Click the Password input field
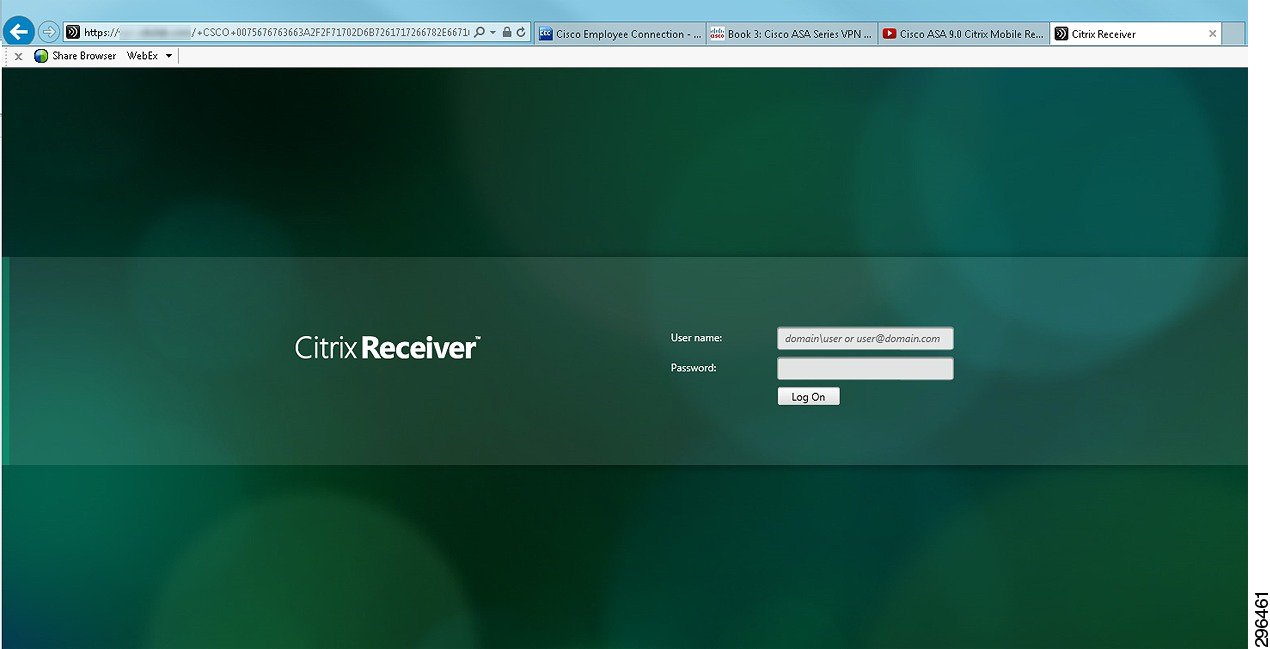1270x649 pixels. click(865, 368)
